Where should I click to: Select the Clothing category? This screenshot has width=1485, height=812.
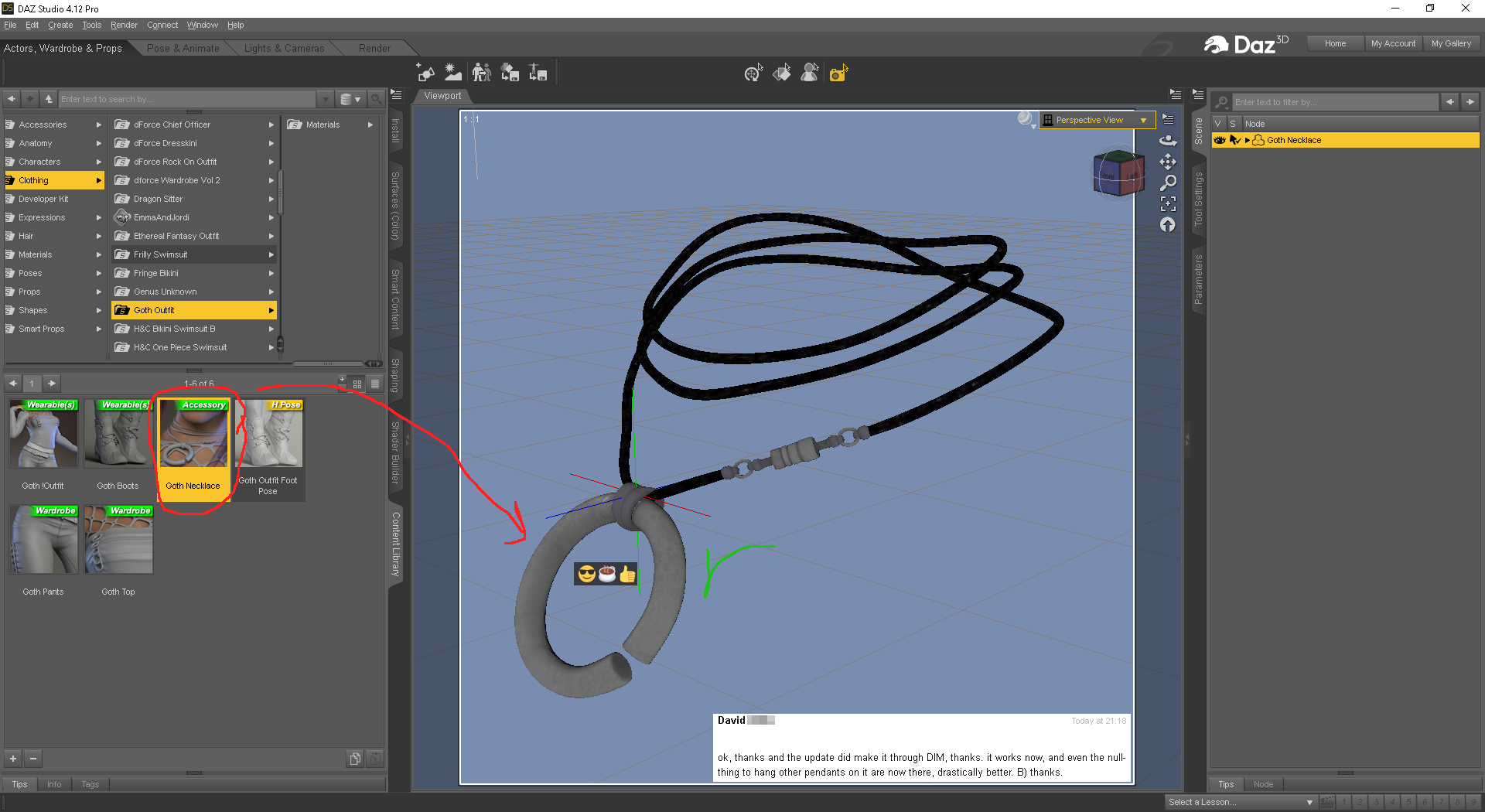(54, 180)
